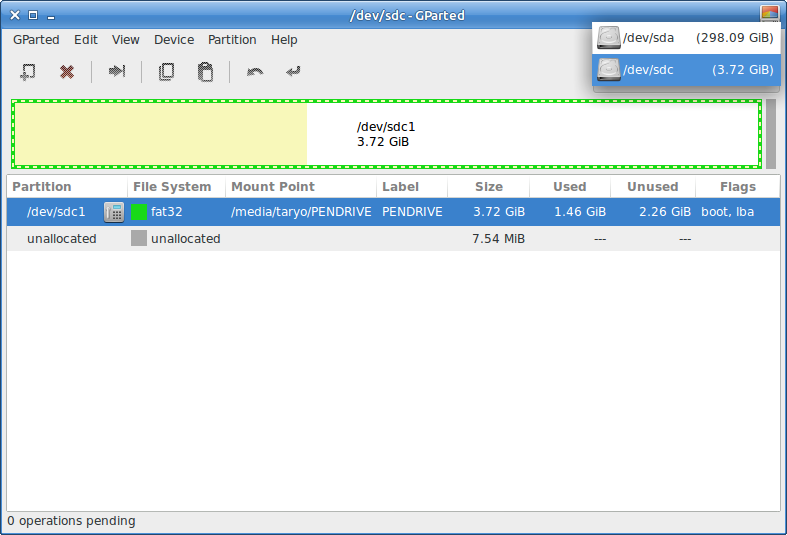Image resolution: width=787 pixels, height=535 pixels.
Task: Click the New partition toolbar icon
Action: [x=28, y=71]
